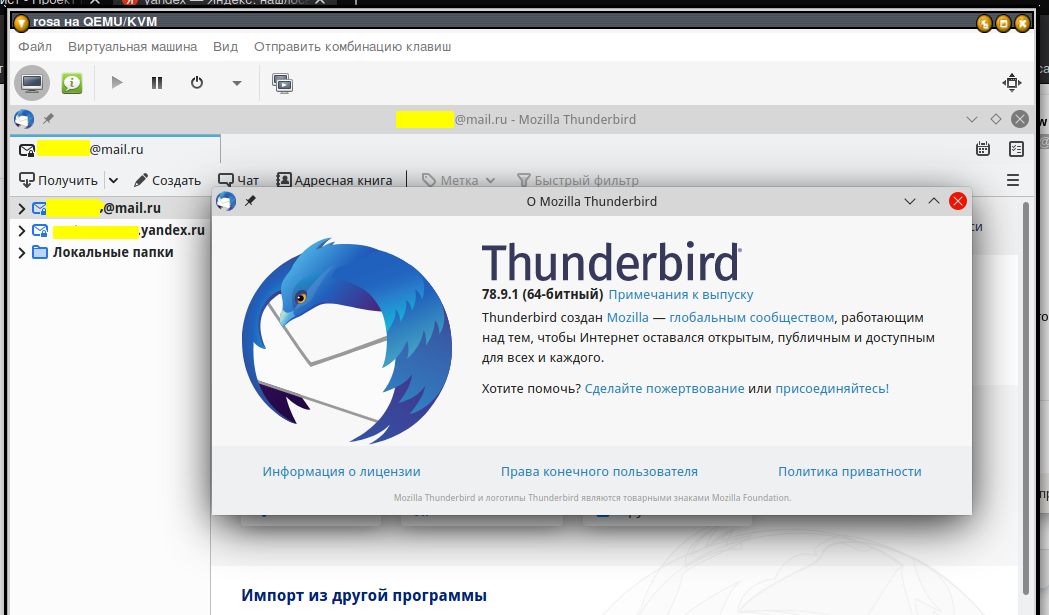Show the virtual machine graphical console
Screen dimensions: 1049x615
[x=32, y=83]
